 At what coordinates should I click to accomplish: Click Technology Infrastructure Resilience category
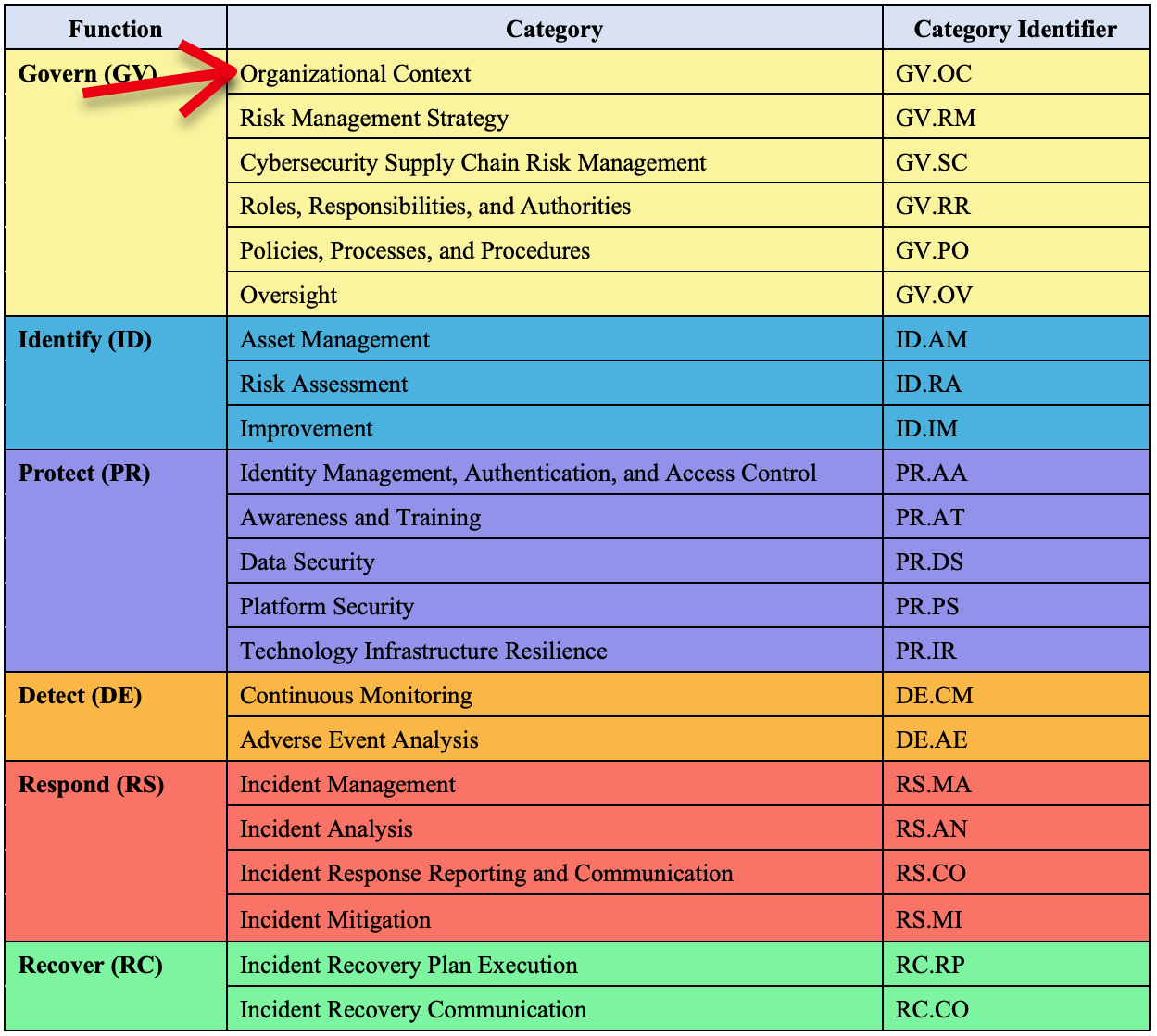click(423, 651)
